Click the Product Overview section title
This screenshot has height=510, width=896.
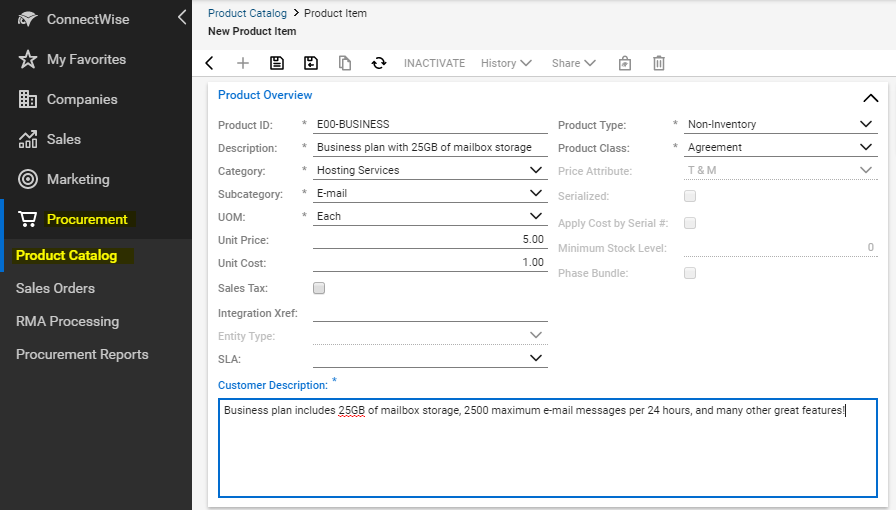[x=265, y=95]
